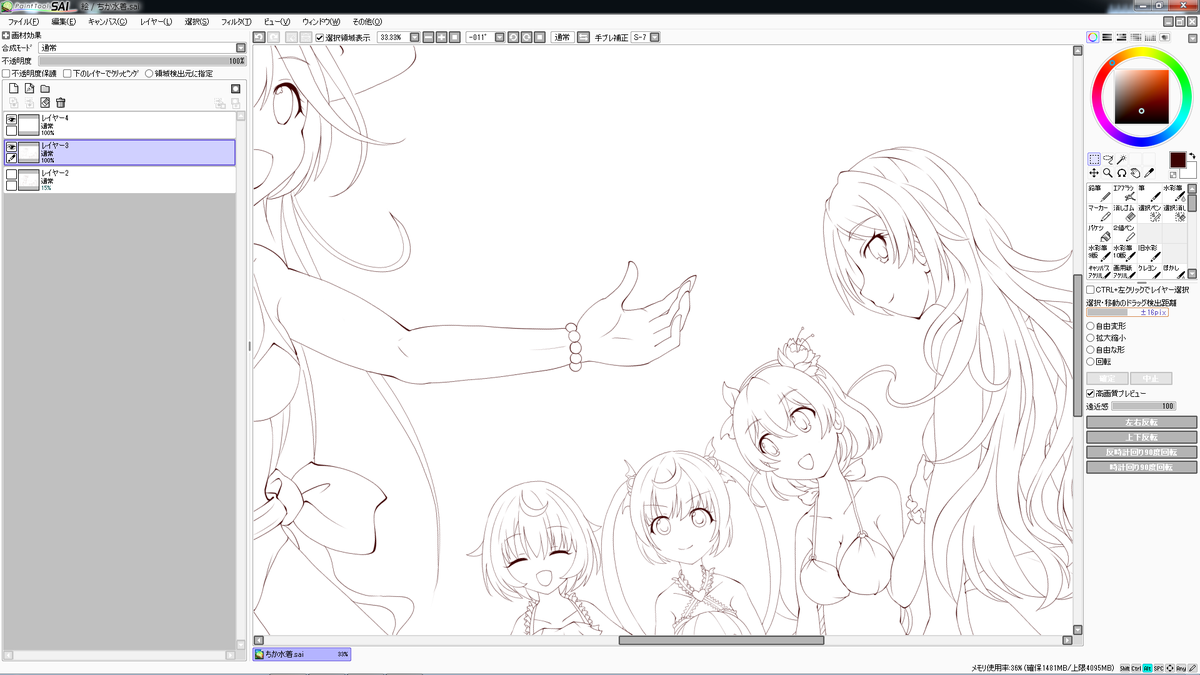1200x675 pixels.
Task: Click the 上下反転 button
Action: [1141, 437]
